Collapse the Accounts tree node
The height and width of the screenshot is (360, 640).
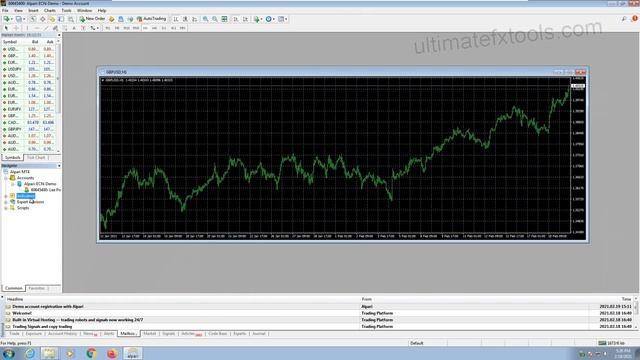pos(6,178)
